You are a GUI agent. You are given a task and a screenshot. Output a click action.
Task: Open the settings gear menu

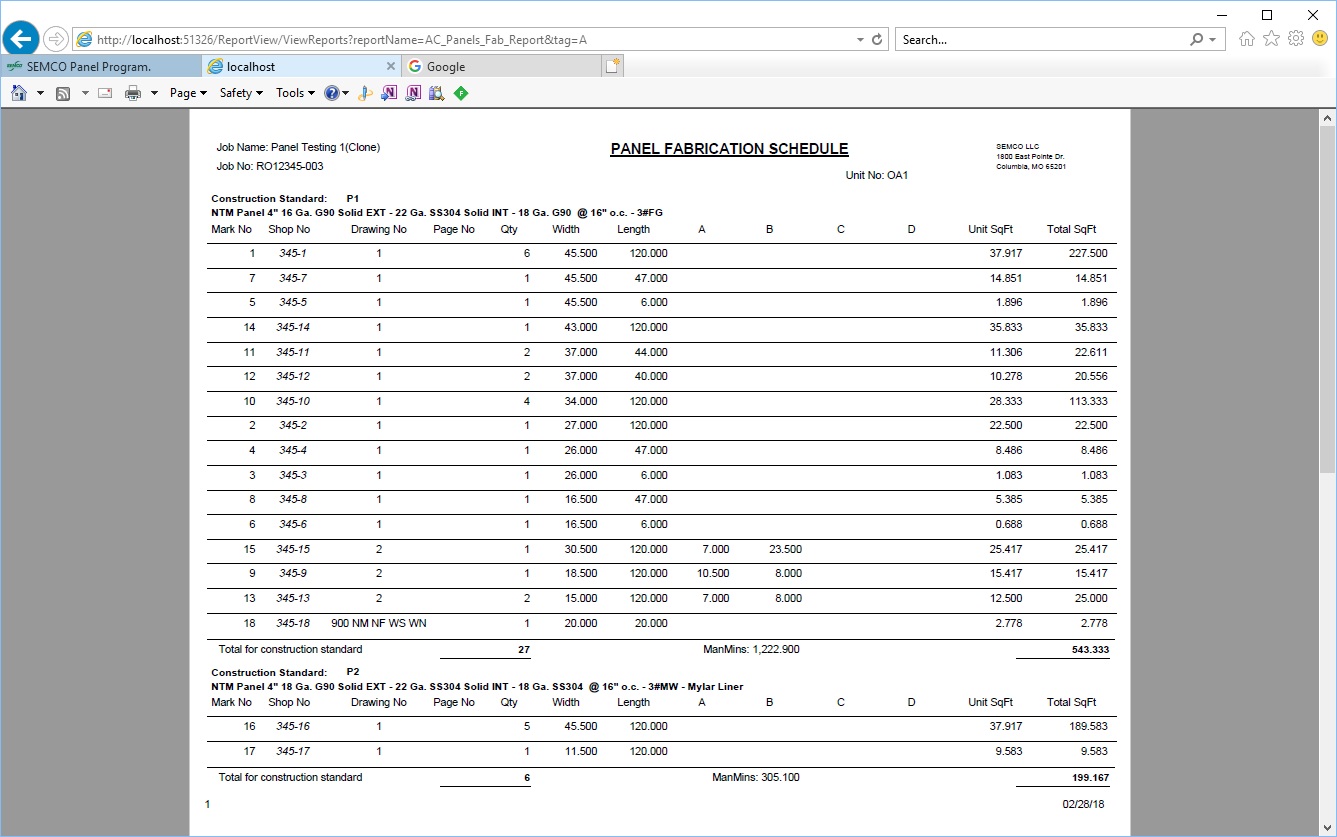(x=1295, y=39)
